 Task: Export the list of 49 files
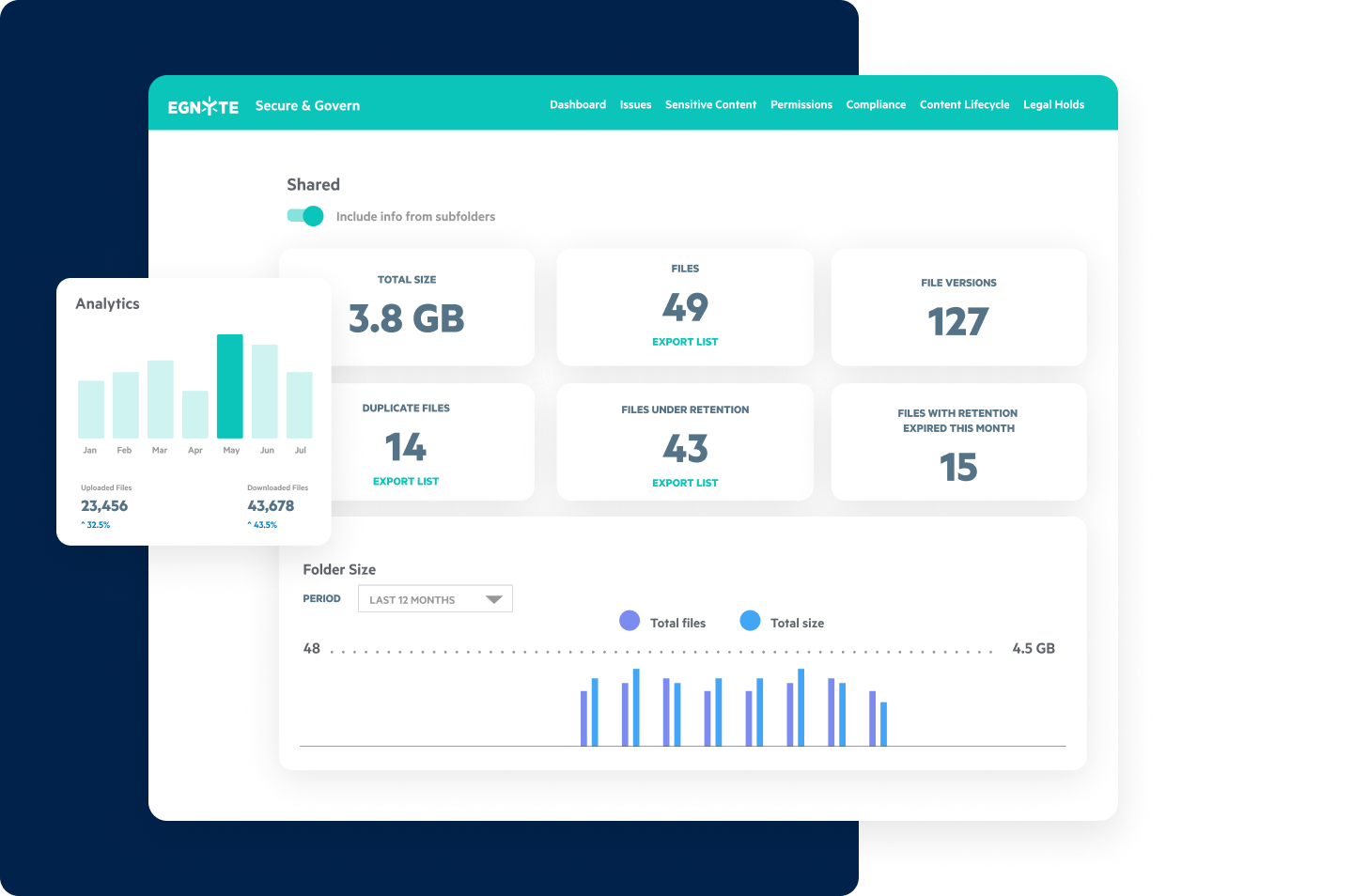coord(685,341)
